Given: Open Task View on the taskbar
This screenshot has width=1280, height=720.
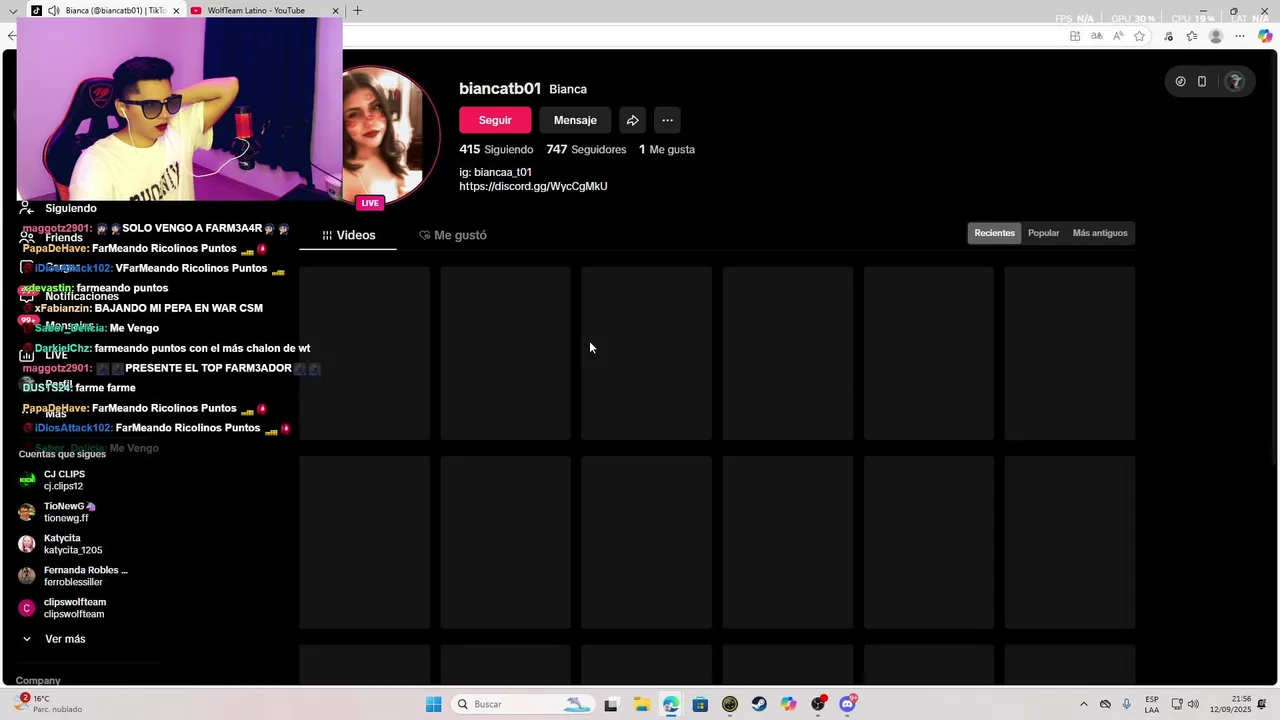Looking at the screenshot, I should click(611, 704).
